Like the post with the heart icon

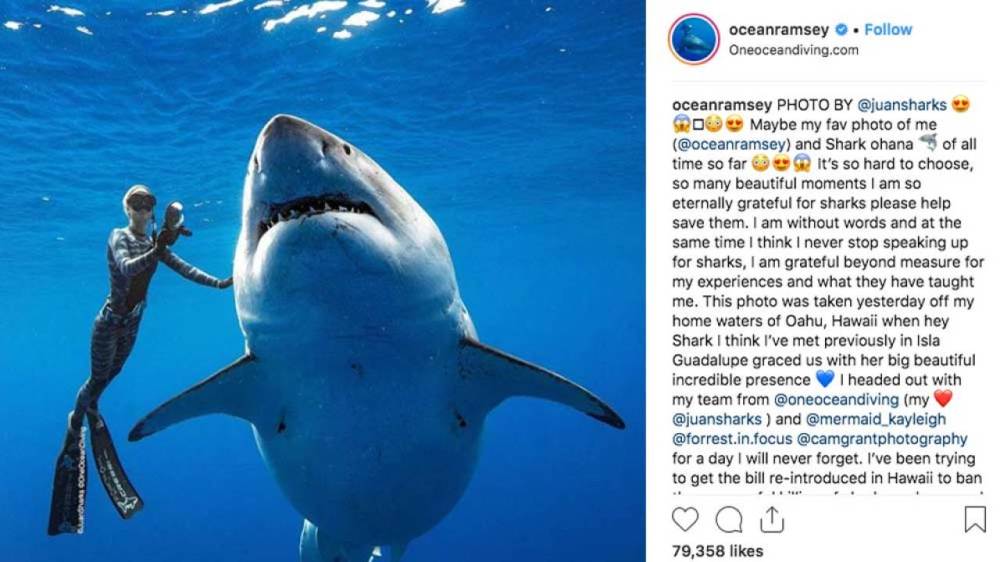pos(685,519)
